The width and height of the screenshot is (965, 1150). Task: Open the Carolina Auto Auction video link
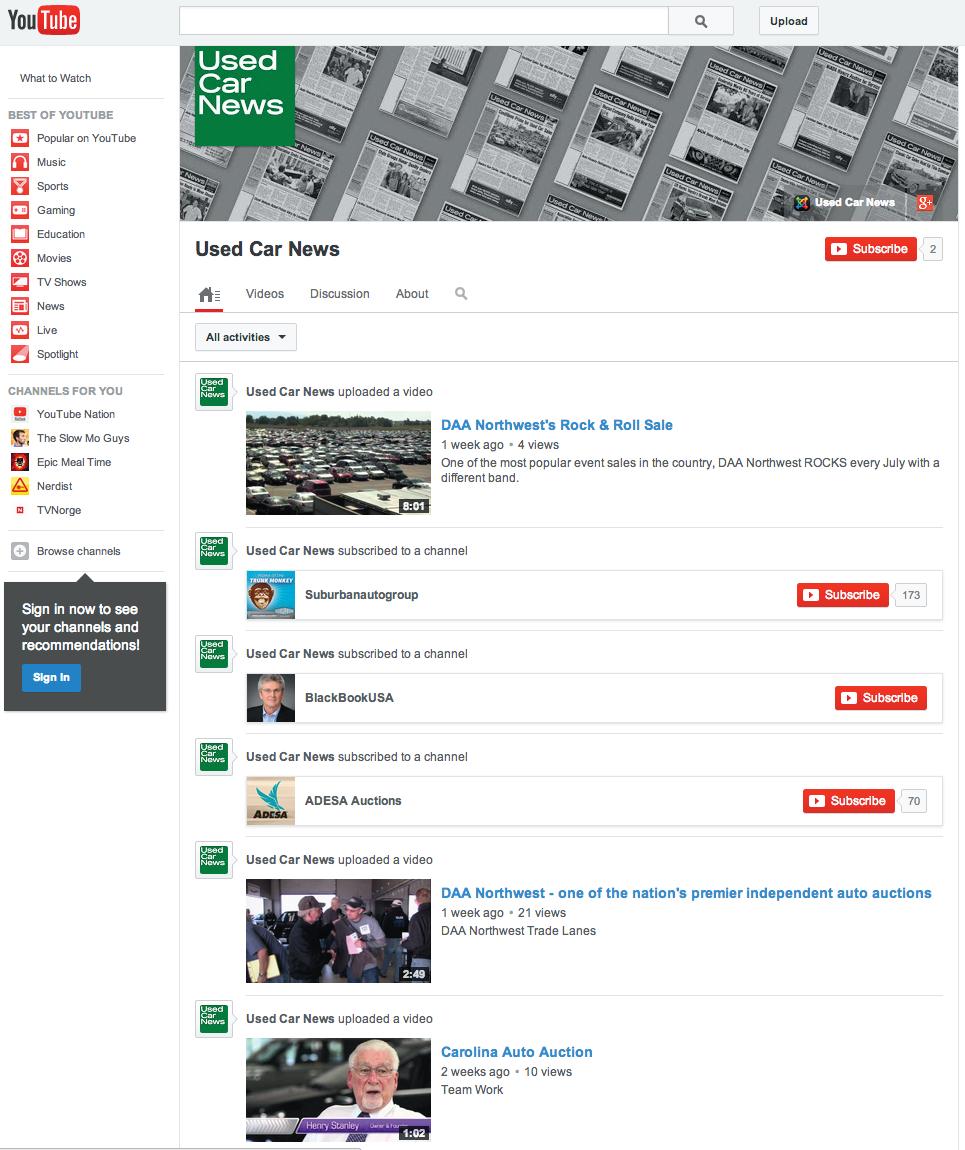click(x=516, y=1052)
